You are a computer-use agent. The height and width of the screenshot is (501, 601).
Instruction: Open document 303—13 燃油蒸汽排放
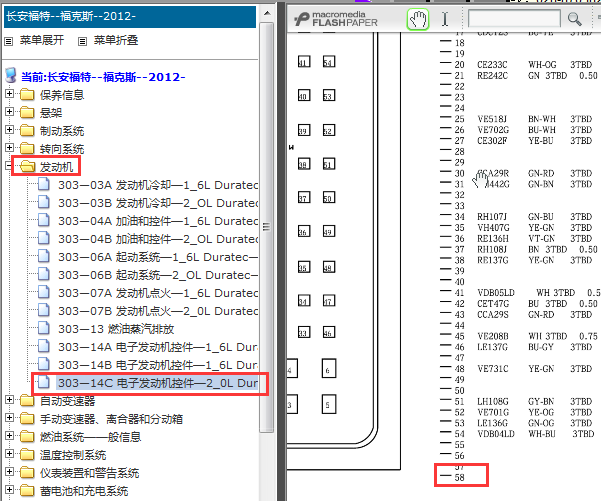116,329
